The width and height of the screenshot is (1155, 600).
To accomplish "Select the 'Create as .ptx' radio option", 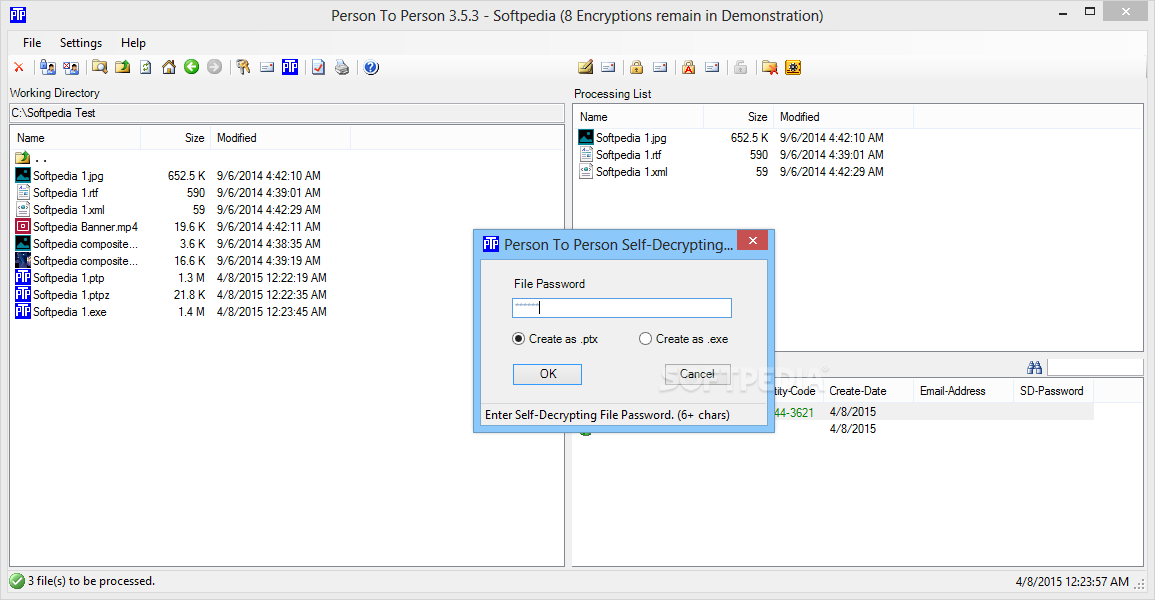I will pos(555,339).
